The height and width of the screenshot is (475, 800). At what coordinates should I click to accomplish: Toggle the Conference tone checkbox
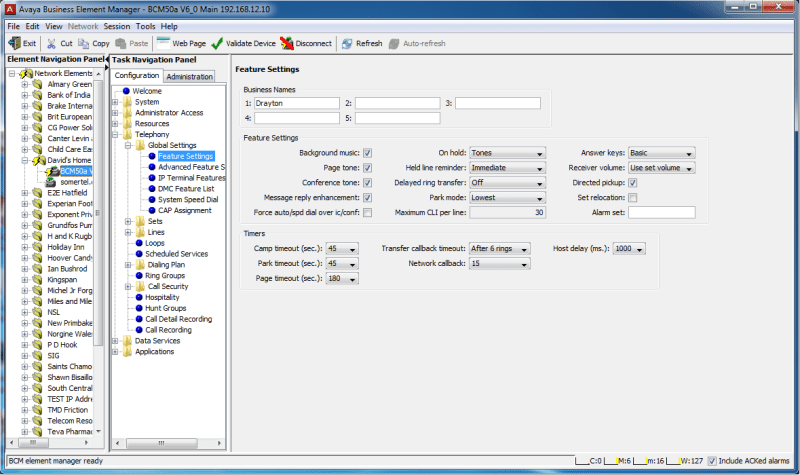tap(367, 183)
